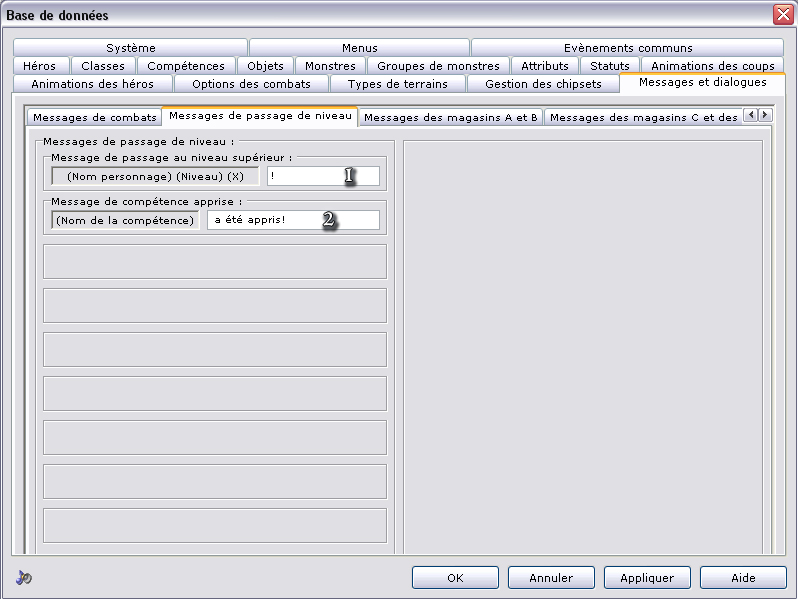Switch to the Gestion des chipsets tab
Viewport: 798px width, 599px height.
tap(543, 84)
